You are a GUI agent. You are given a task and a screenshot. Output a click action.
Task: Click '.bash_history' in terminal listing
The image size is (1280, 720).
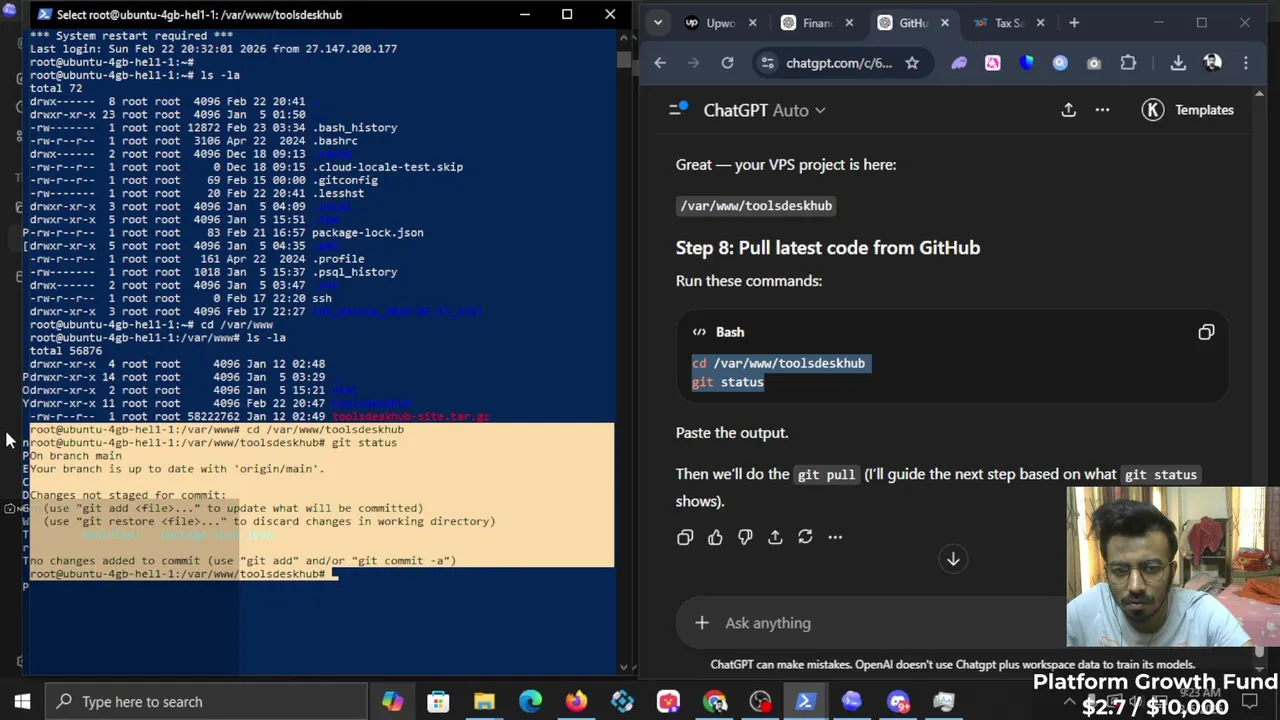355,128
